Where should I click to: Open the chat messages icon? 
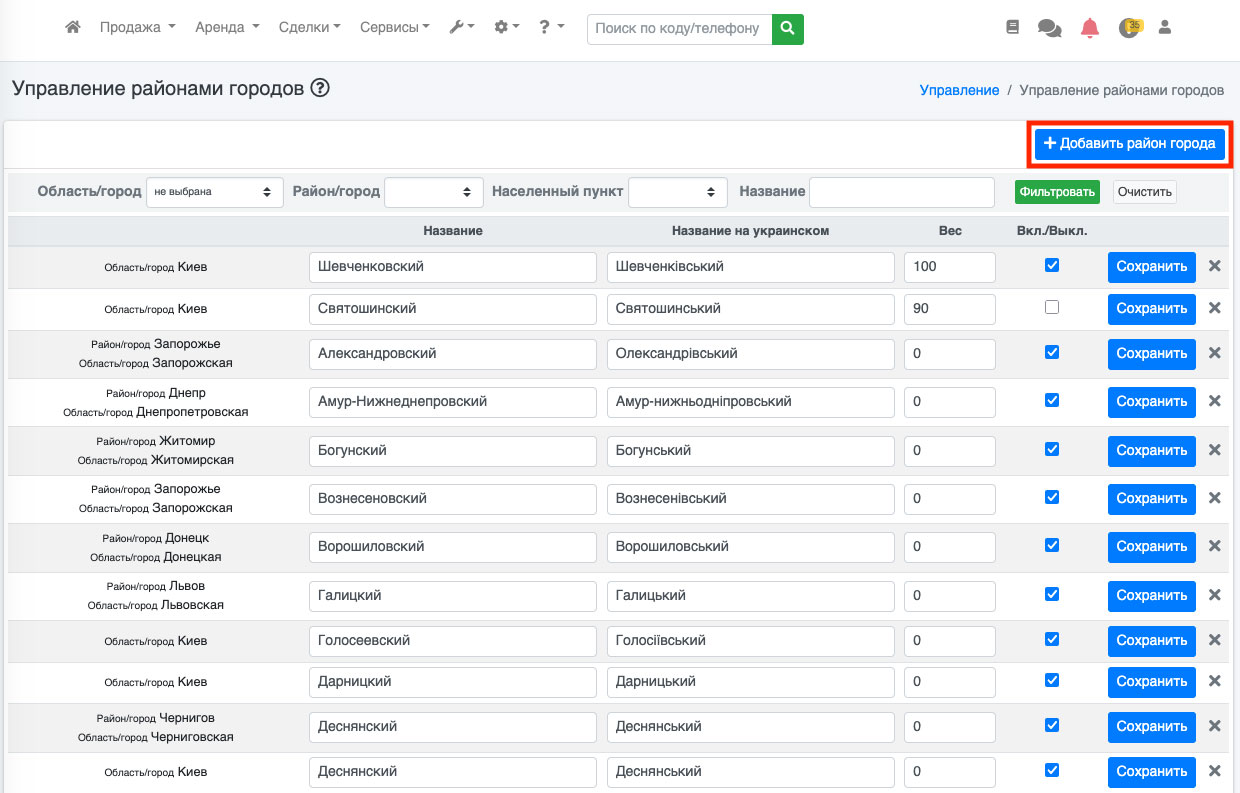pos(1049,28)
